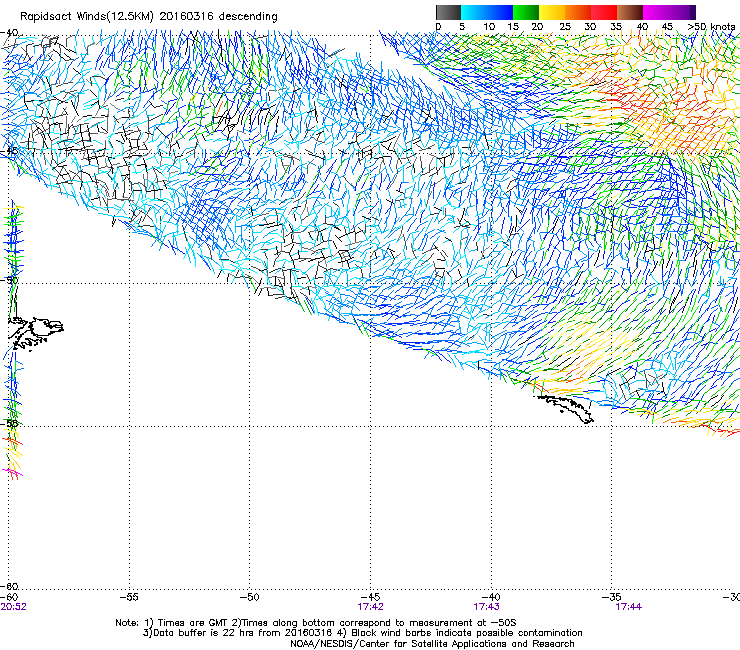Click the "-45" latitude label on left axis
This screenshot has height=650, width=740.
pyautogui.click(x=9, y=152)
